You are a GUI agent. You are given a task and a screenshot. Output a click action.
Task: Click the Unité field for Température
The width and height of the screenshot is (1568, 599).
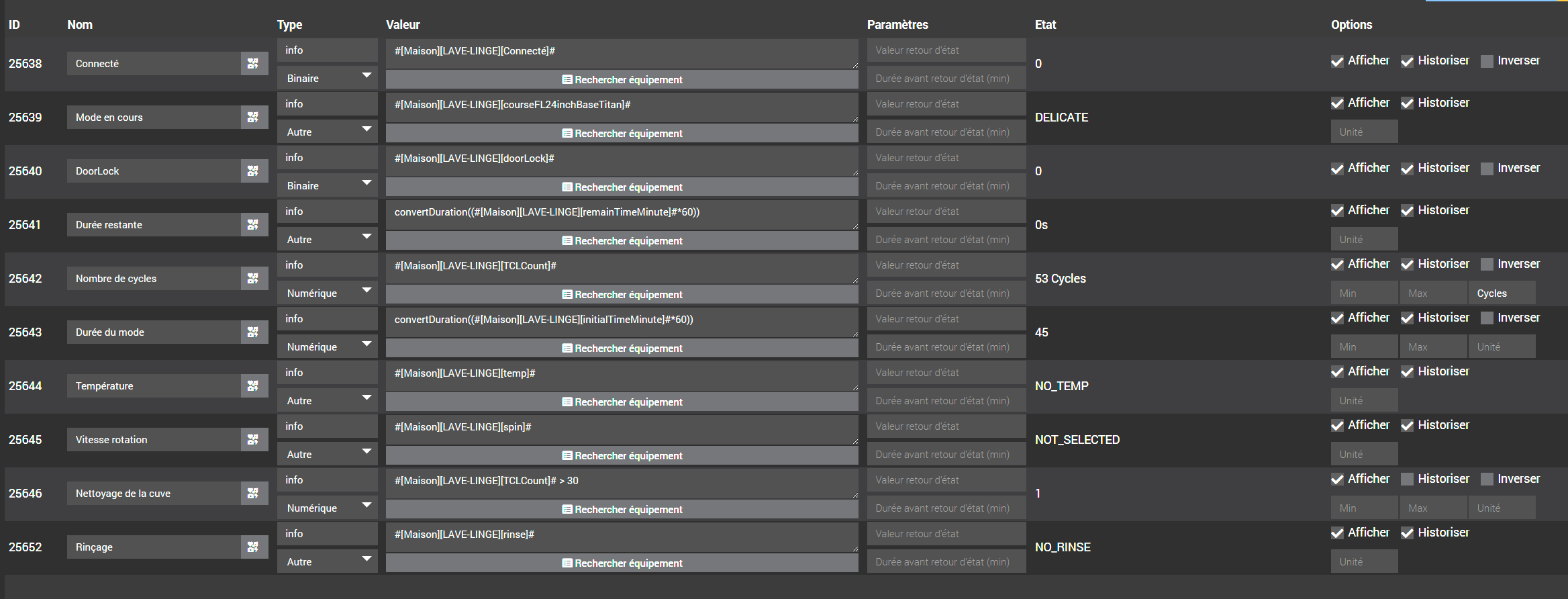1363,401
